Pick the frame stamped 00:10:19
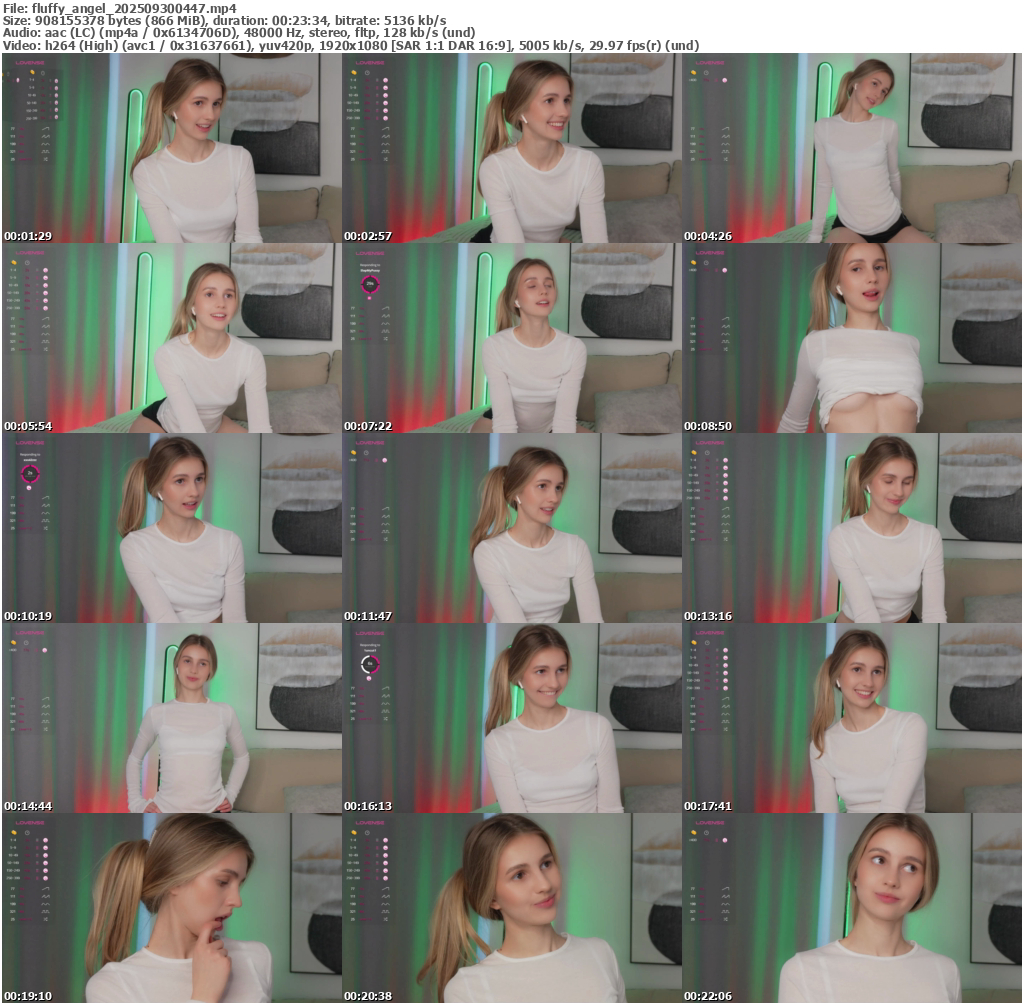Viewport: 1024px width, 1003px height. pyautogui.click(x=171, y=528)
